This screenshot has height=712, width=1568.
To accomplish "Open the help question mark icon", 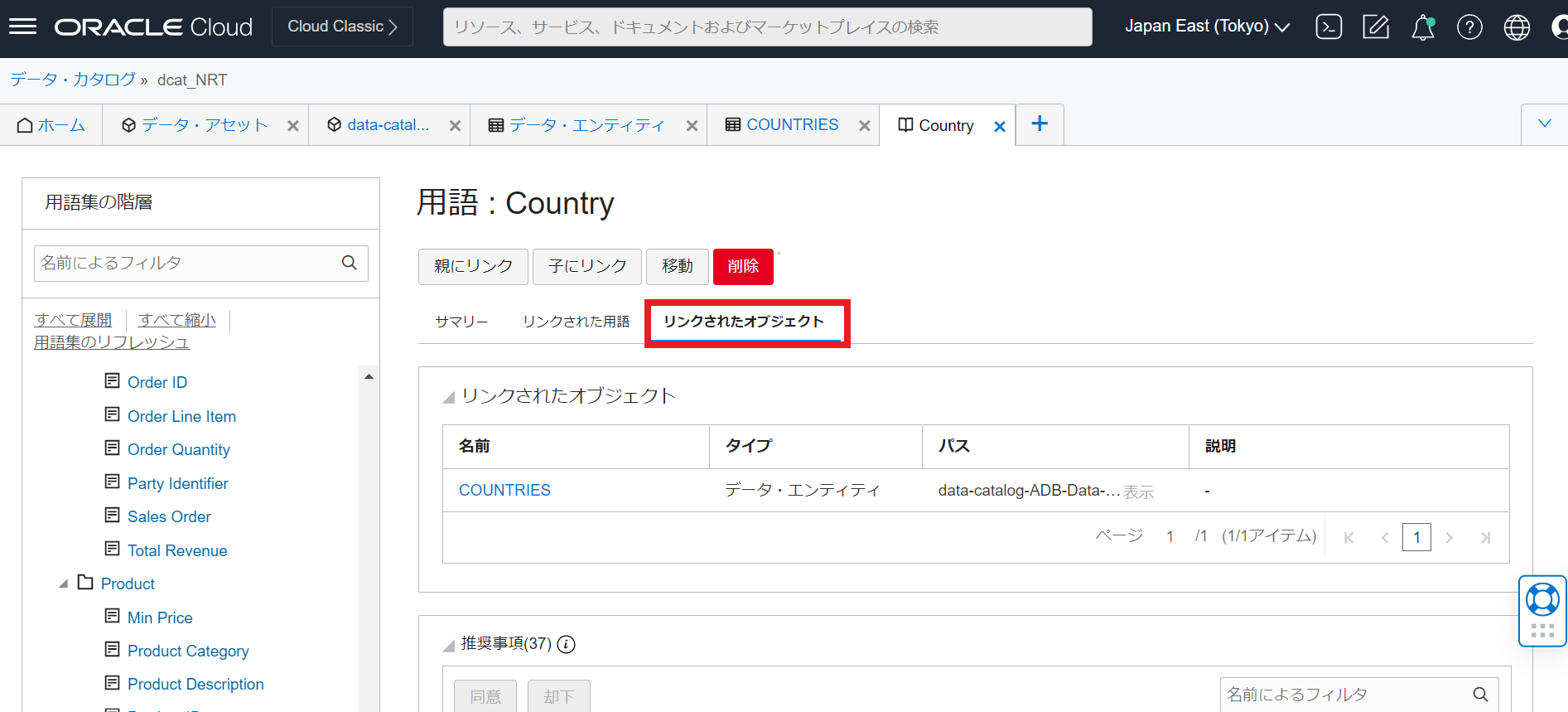I will (x=1469, y=27).
